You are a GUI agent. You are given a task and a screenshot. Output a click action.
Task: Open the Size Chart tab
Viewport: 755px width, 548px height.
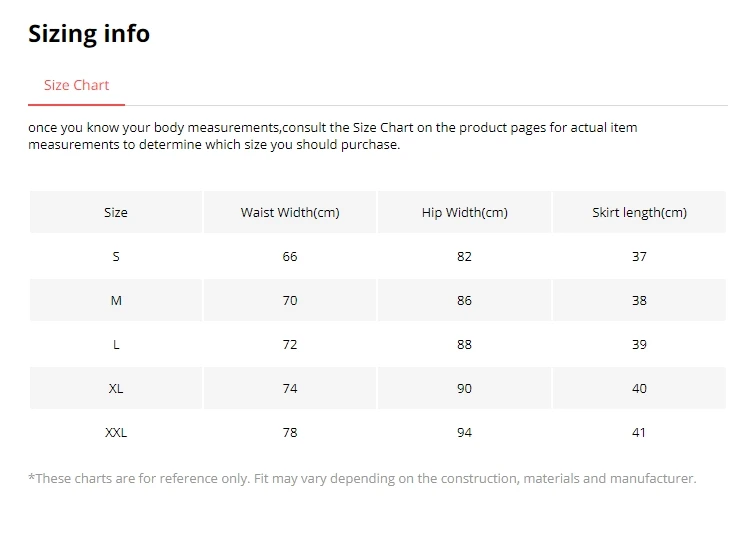tap(76, 85)
